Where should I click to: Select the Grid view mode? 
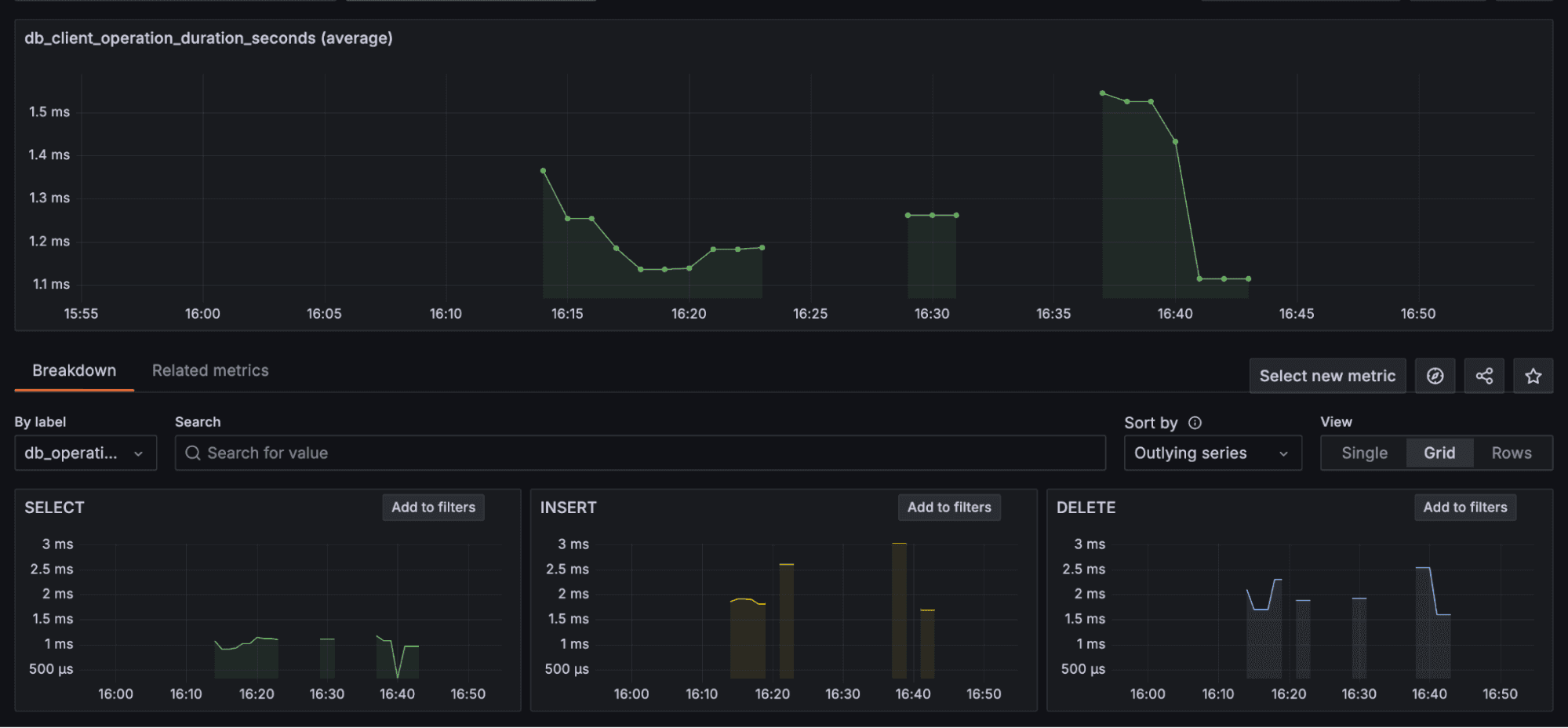[x=1439, y=453]
